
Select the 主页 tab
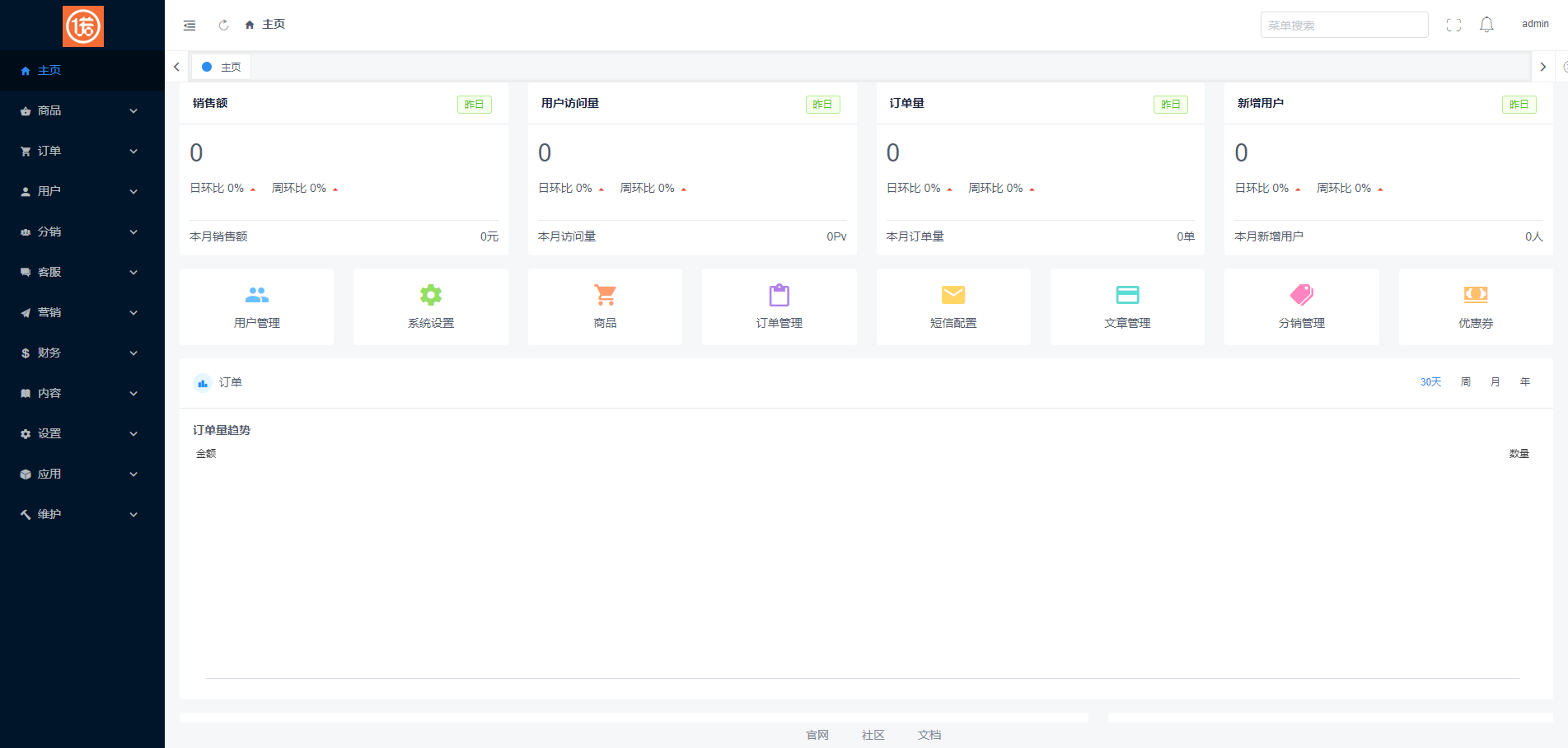click(221, 67)
